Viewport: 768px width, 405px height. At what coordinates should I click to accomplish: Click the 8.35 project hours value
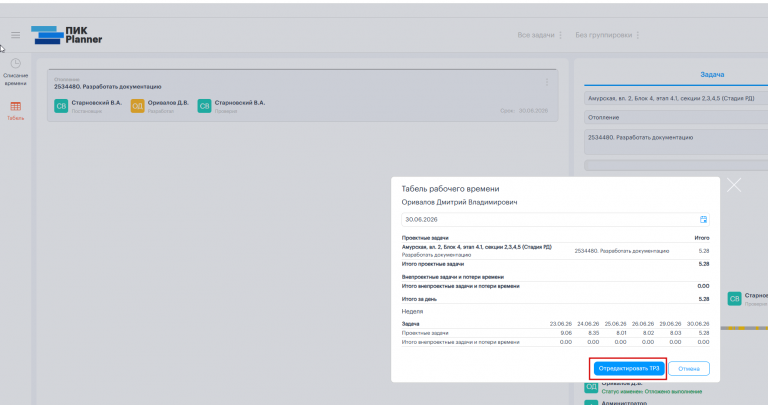point(594,333)
